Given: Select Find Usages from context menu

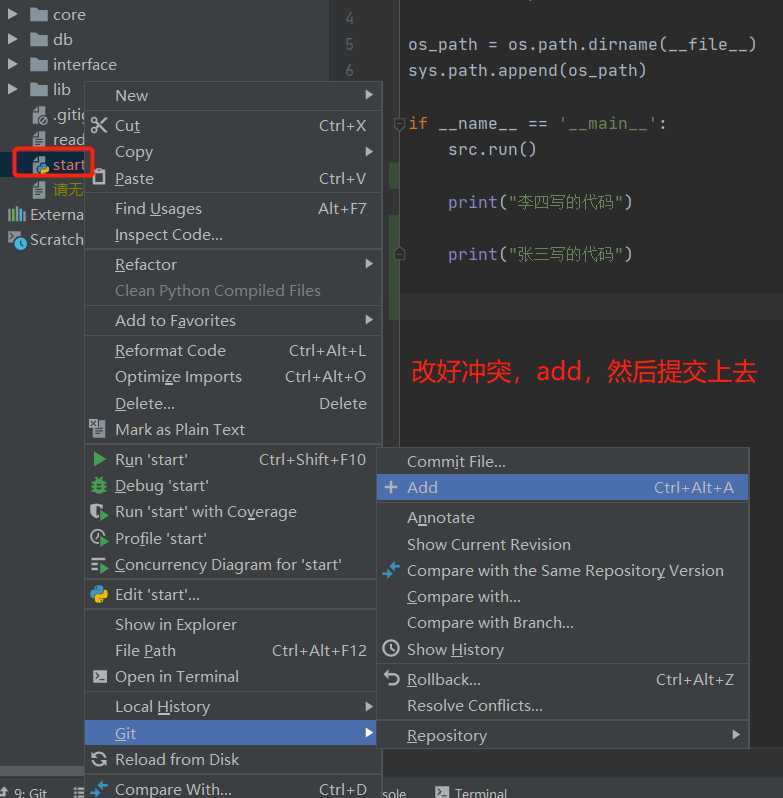Looking at the screenshot, I should [x=234, y=208].
